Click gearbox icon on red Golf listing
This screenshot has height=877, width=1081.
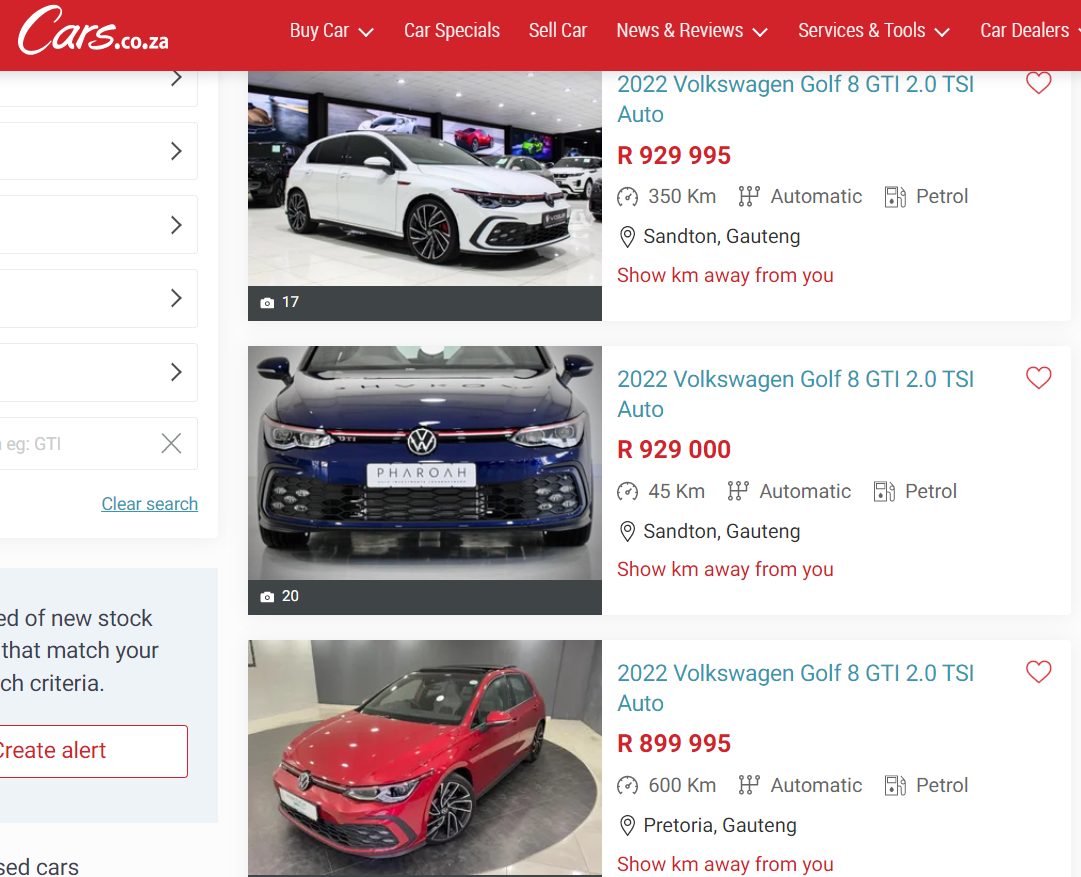point(749,785)
